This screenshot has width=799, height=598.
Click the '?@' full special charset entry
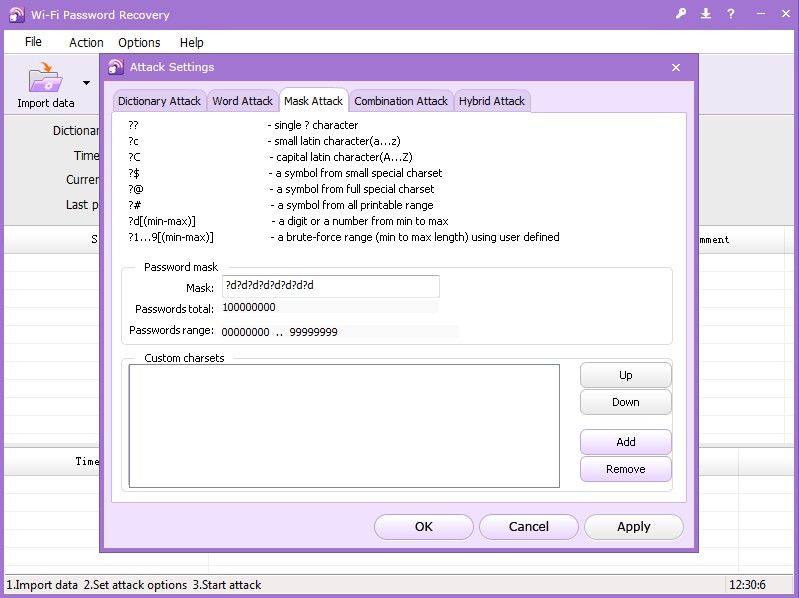click(x=136, y=189)
